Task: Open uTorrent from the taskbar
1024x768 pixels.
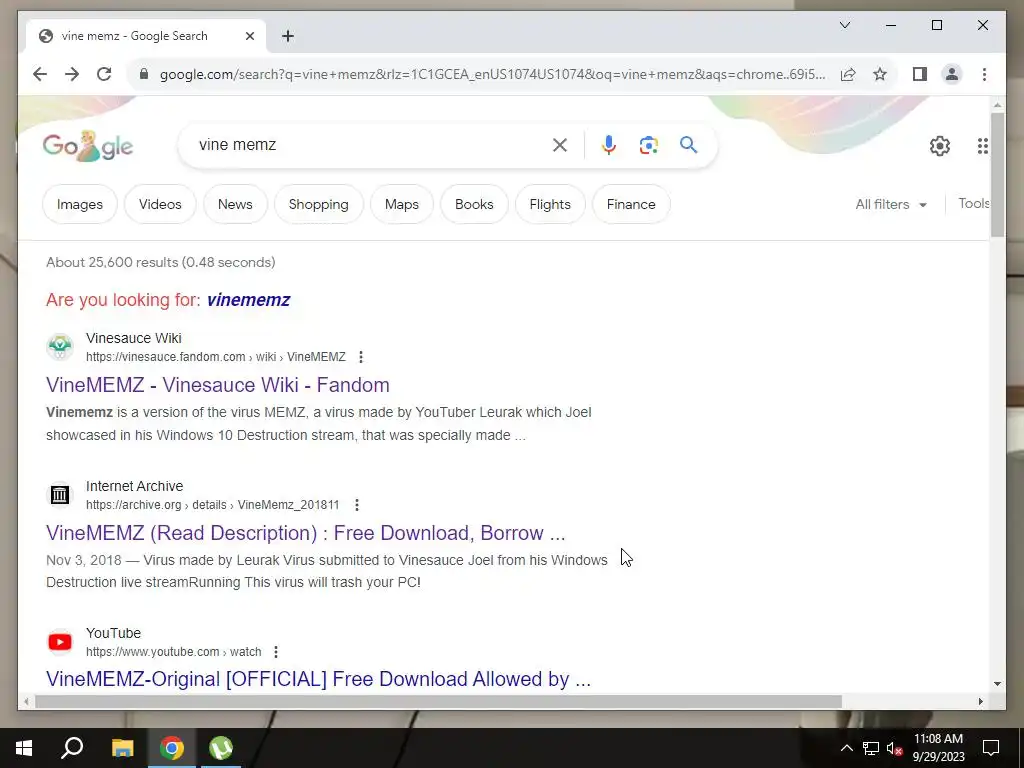Action: pyautogui.click(x=221, y=748)
